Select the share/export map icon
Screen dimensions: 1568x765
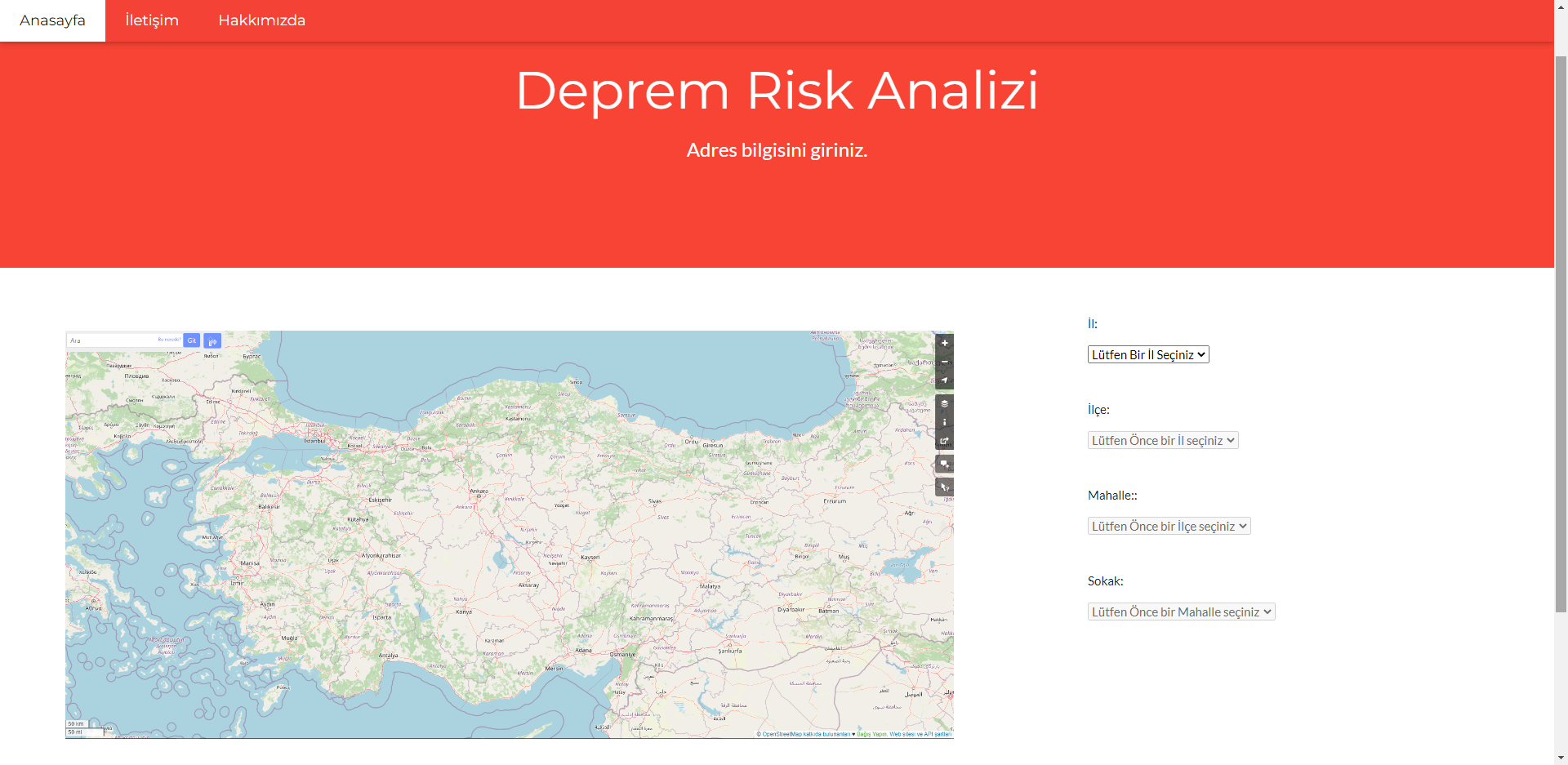[945, 441]
